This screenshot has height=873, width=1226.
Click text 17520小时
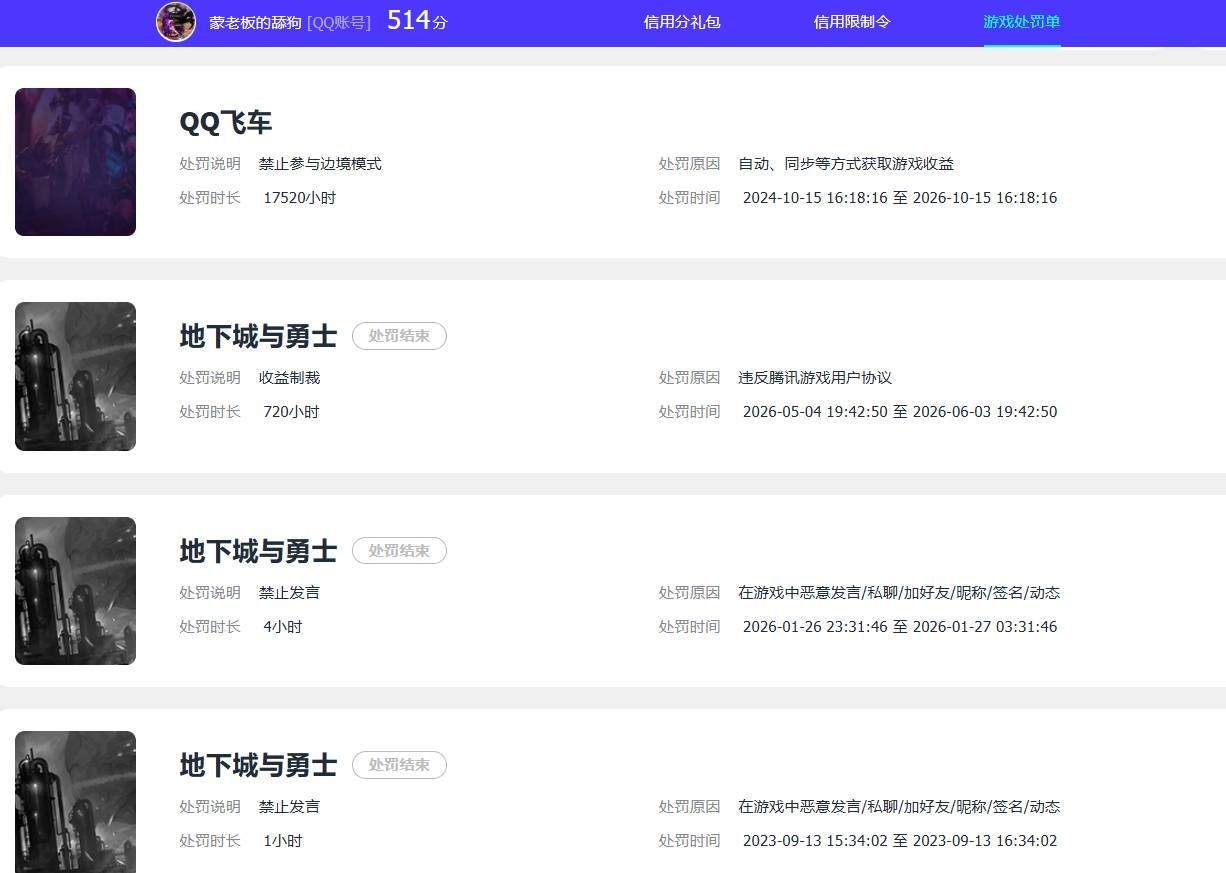pyautogui.click(x=300, y=198)
